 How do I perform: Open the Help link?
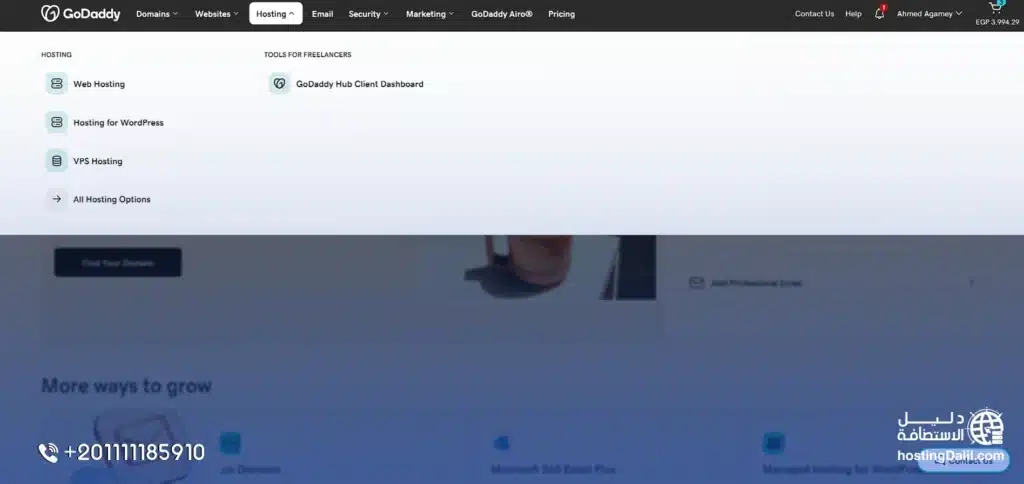(x=853, y=14)
